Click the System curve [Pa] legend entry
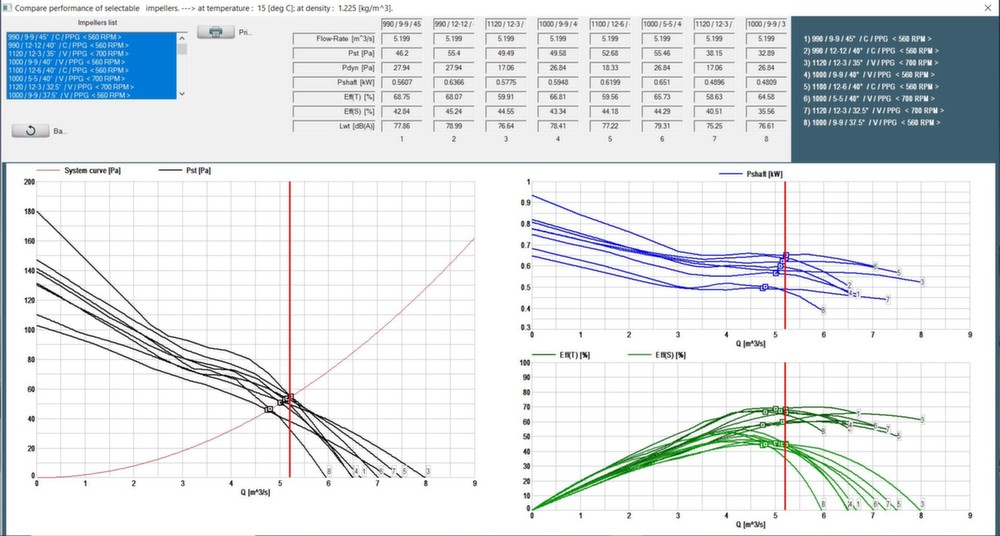 click(x=79, y=171)
